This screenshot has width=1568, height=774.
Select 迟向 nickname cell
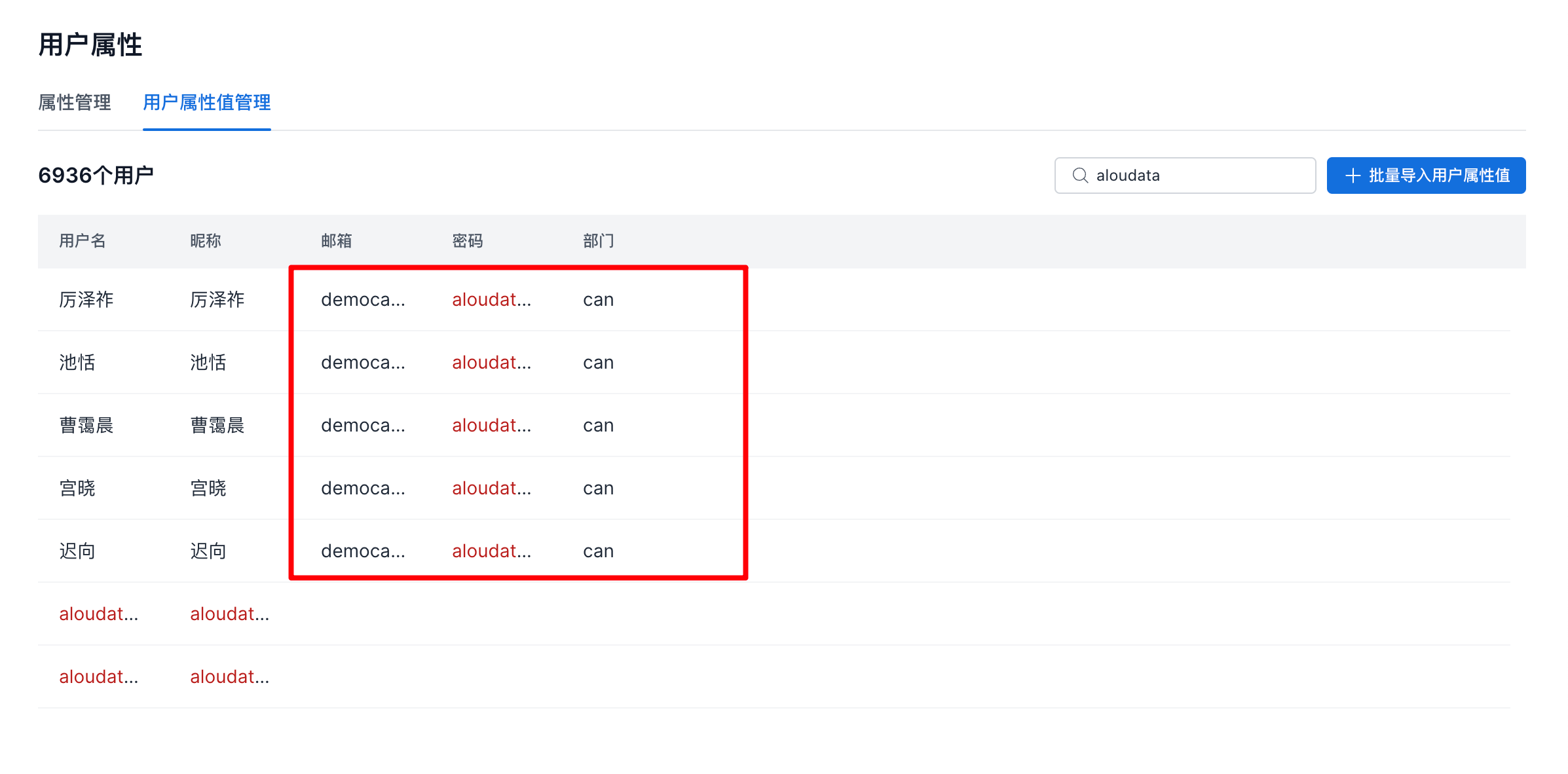(x=208, y=551)
